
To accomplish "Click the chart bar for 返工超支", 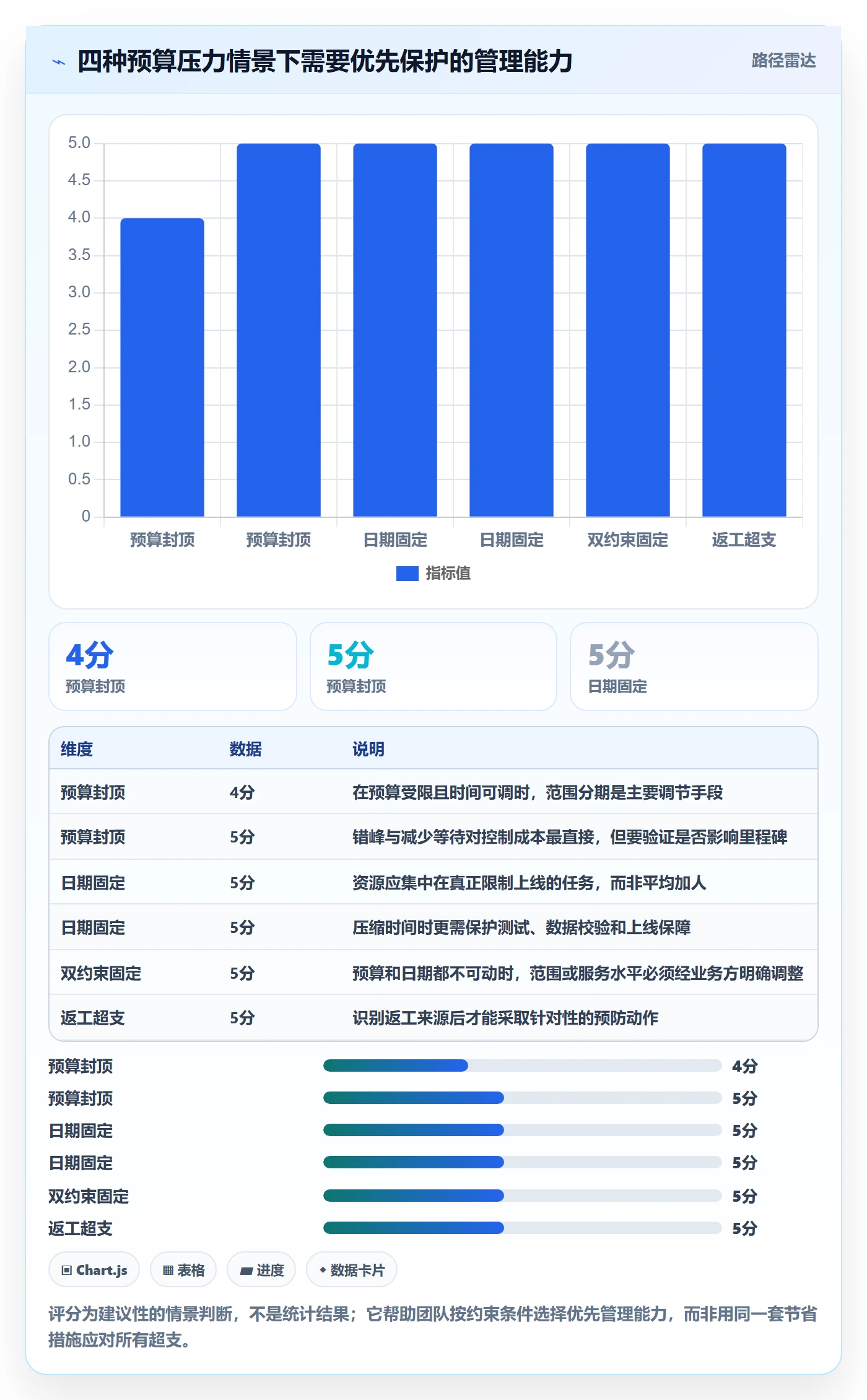I will (744, 330).
